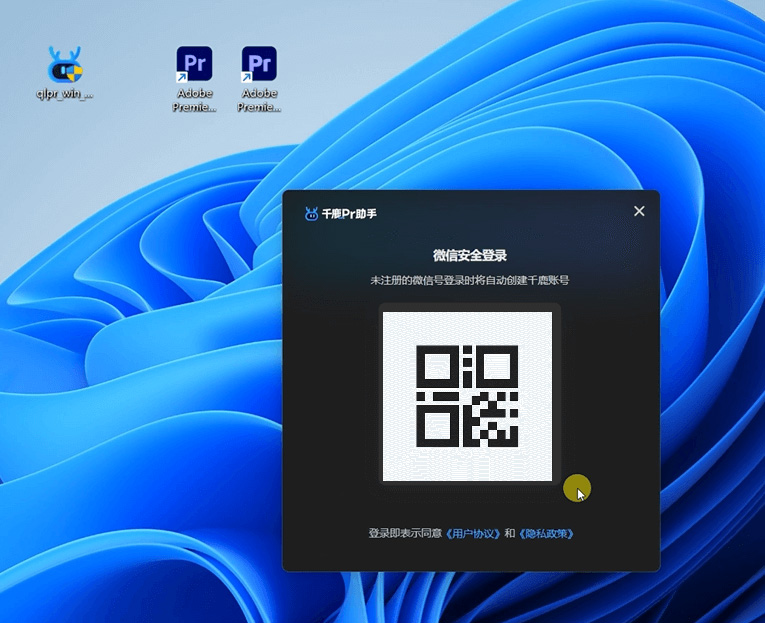This screenshot has height=623, width=765.
Task: Click the 未注册的微信号 account notice text
Action: coord(470,281)
